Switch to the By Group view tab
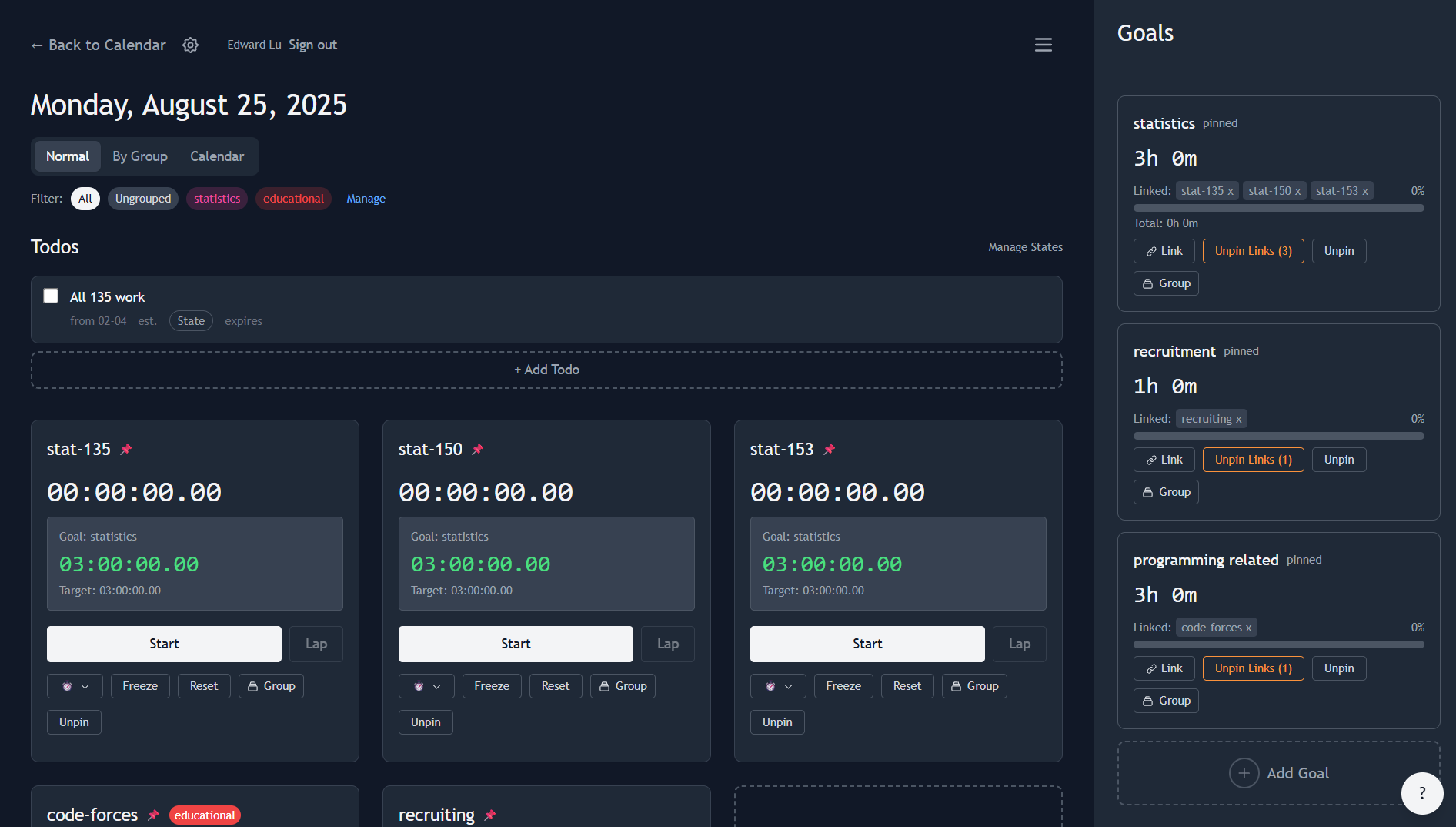This screenshot has height=827, width=1456. (139, 156)
